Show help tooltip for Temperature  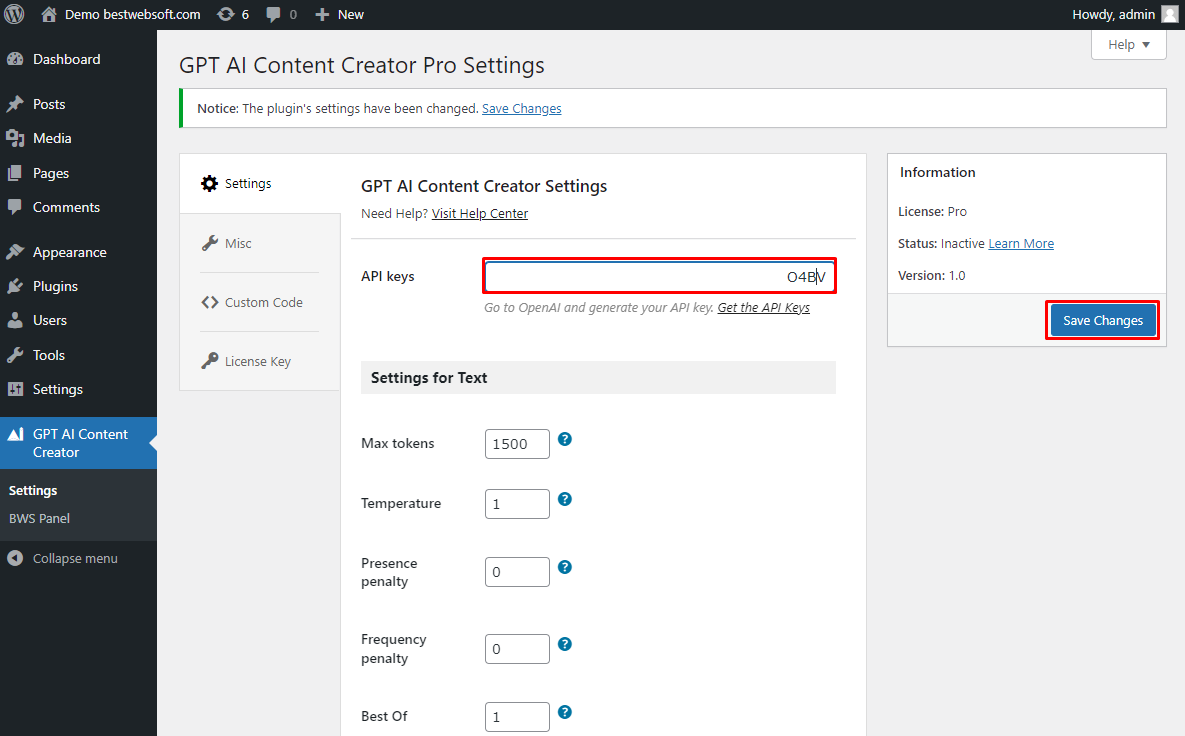(x=565, y=499)
